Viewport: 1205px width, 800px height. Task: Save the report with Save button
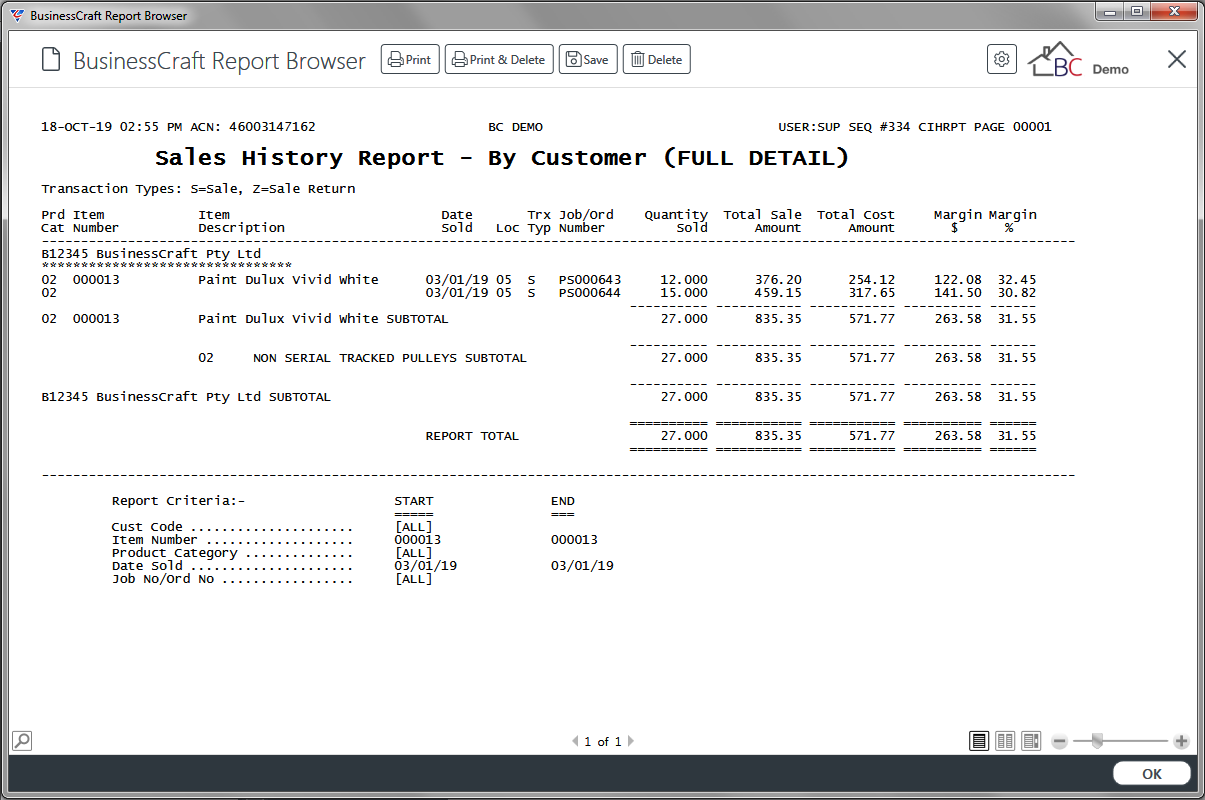[x=588, y=60]
